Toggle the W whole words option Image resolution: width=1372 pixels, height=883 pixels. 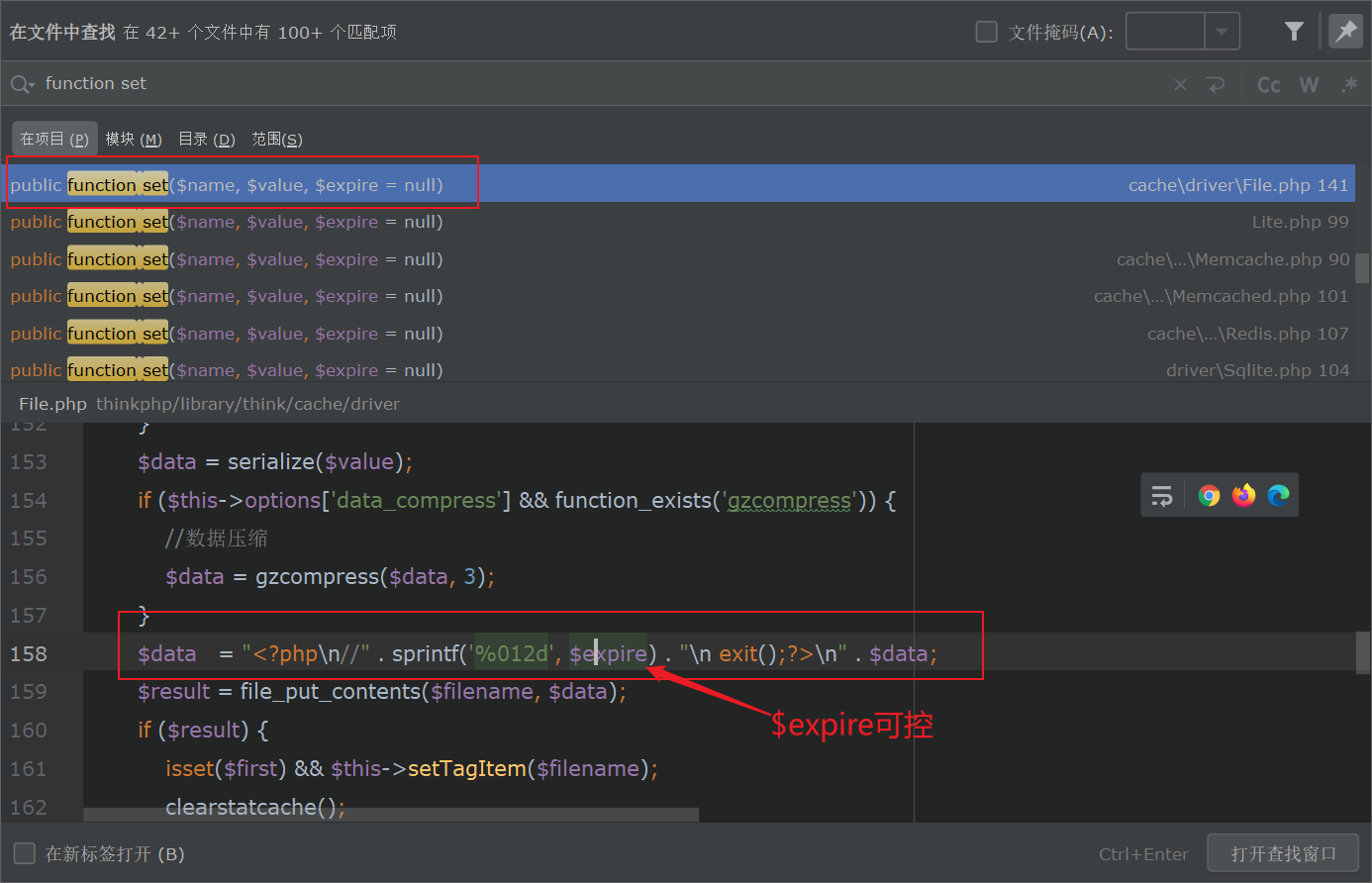pos(1309,85)
